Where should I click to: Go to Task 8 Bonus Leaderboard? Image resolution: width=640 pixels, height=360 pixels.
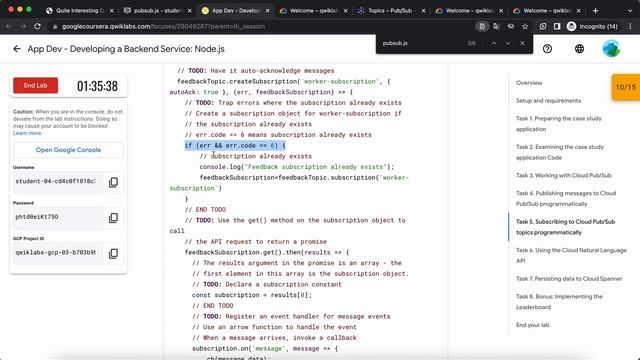coord(559,302)
